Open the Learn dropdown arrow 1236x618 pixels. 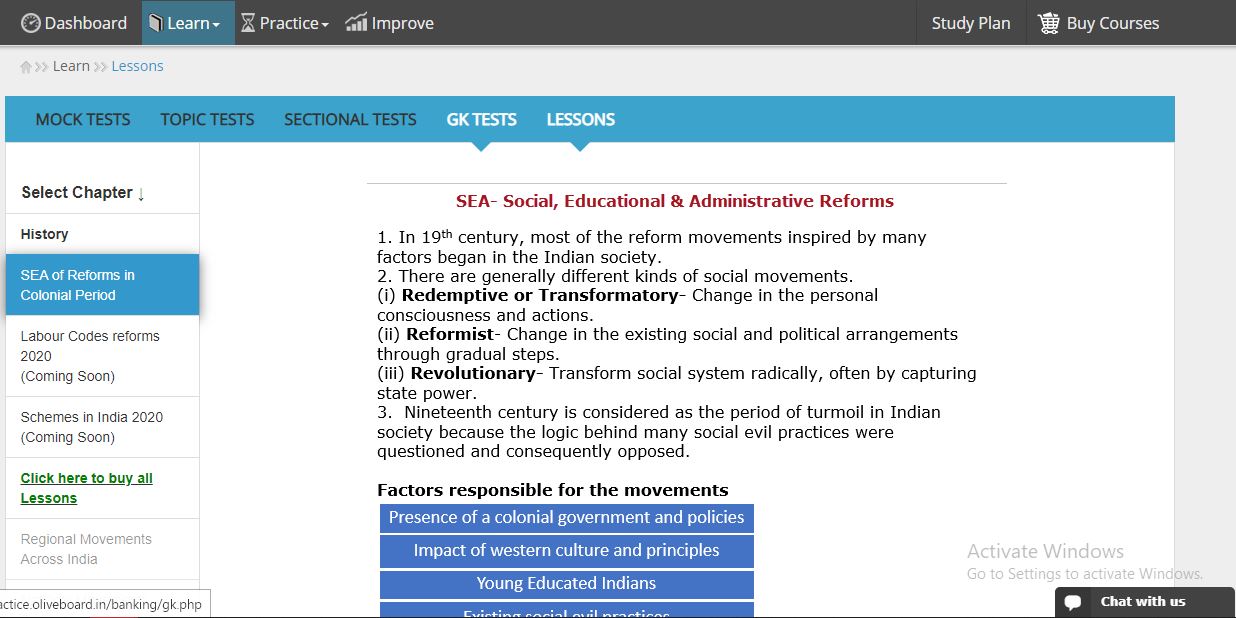coord(216,25)
